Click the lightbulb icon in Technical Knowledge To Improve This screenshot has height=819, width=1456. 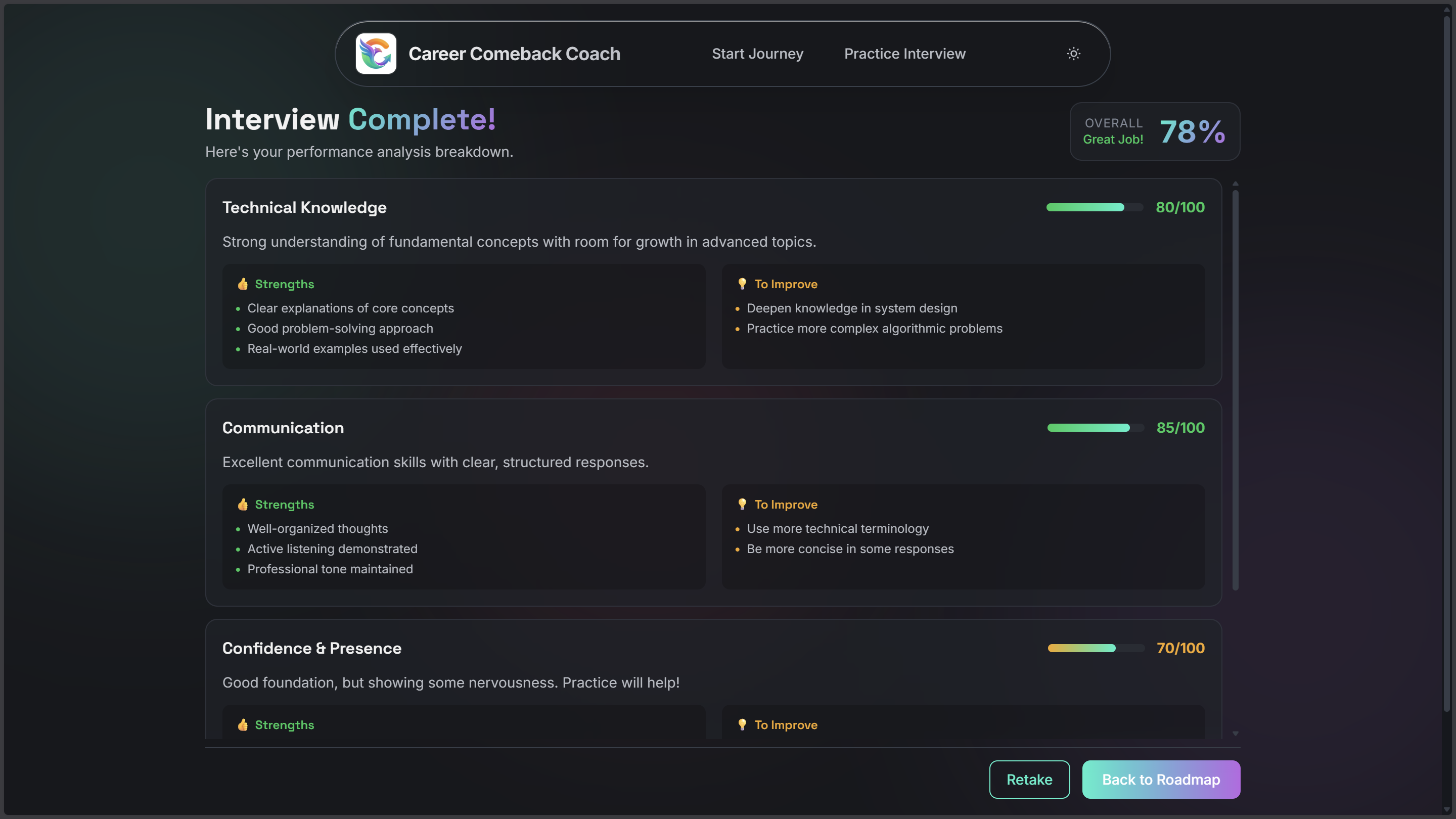pyautogui.click(x=742, y=284)
